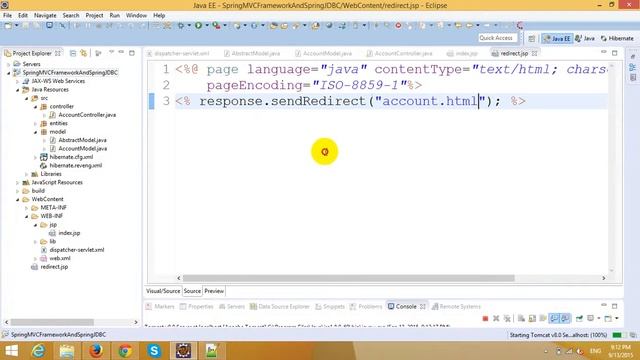Collapse the controller package node
Image resolution: width=640 pixels, height=360 pixels.
coord(36,107)
